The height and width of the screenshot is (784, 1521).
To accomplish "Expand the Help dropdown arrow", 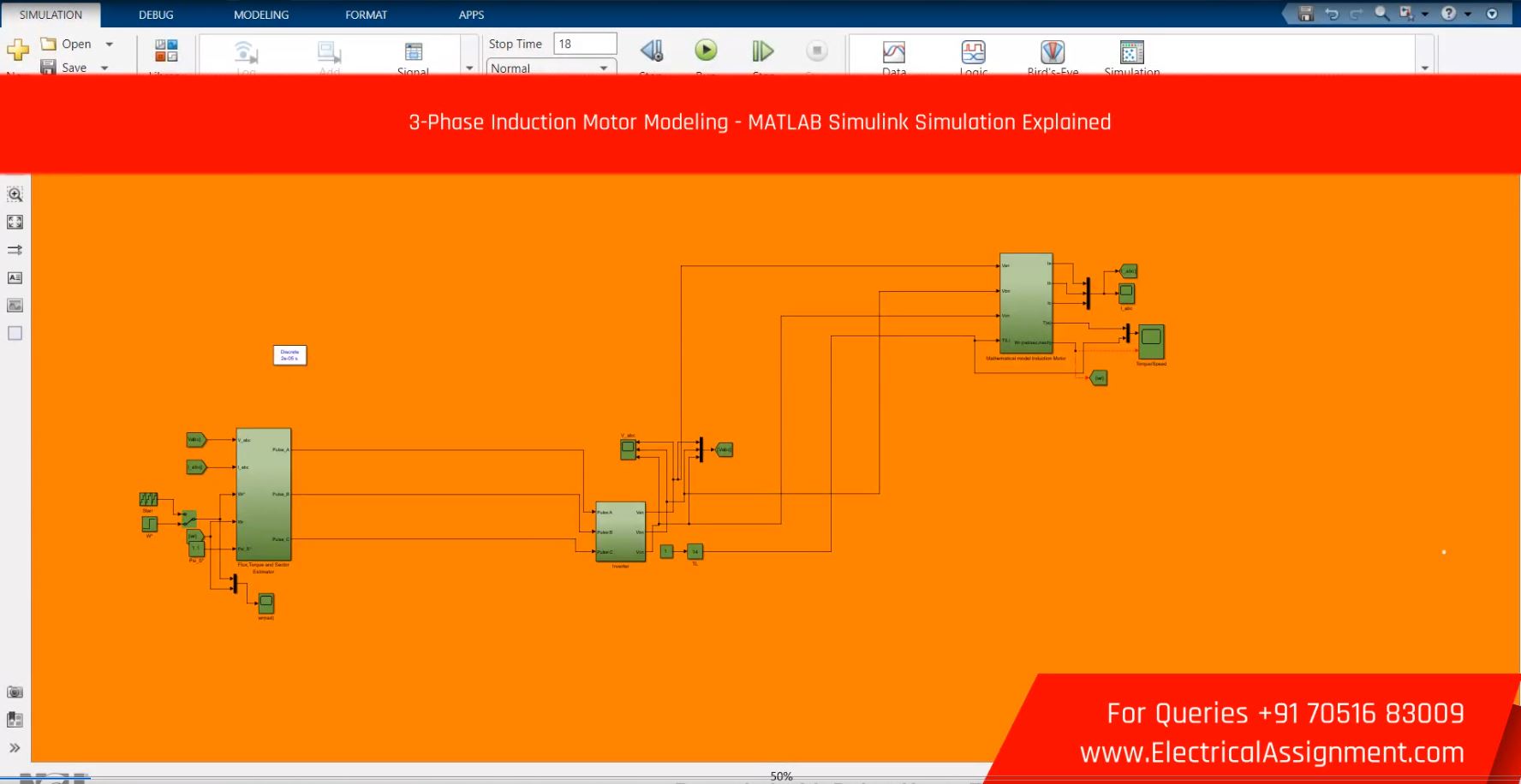I will pyautogui.click(x=1468, y=14).
